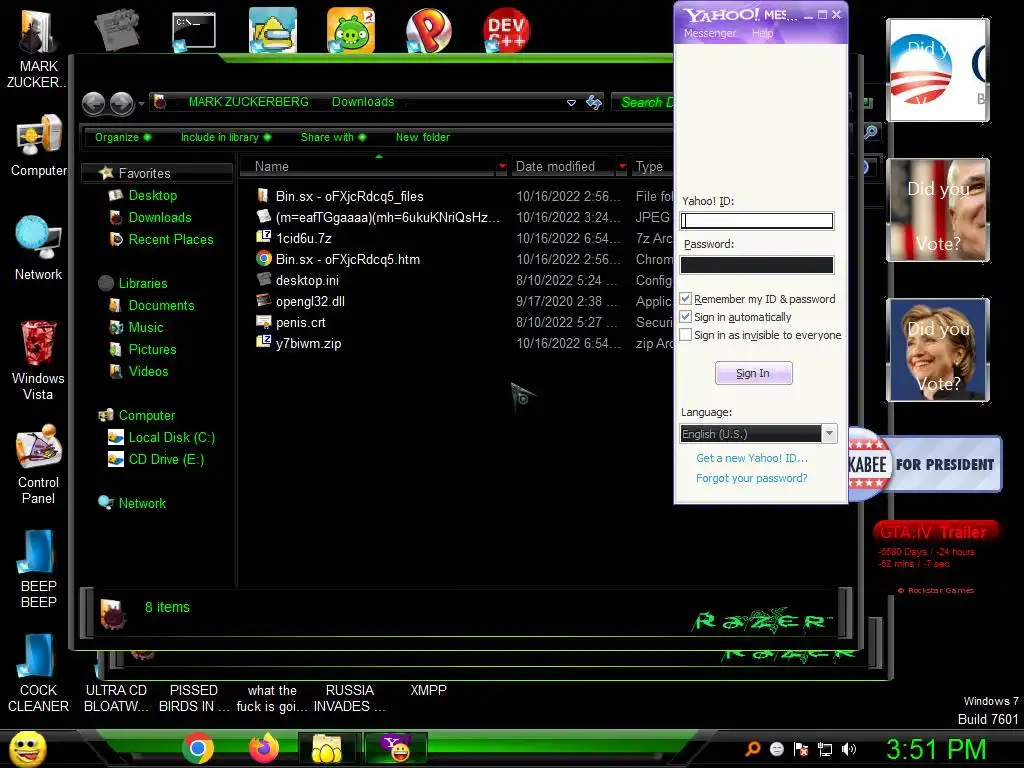Open the Bad Piggies desktop shortcut
1024x768 pixels.
click(351, 30)
